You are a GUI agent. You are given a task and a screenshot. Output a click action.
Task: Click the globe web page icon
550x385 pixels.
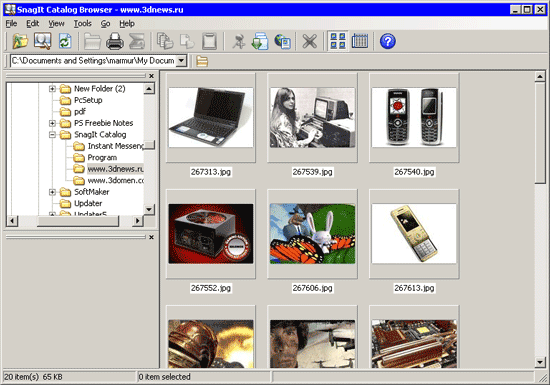(282, 41)
